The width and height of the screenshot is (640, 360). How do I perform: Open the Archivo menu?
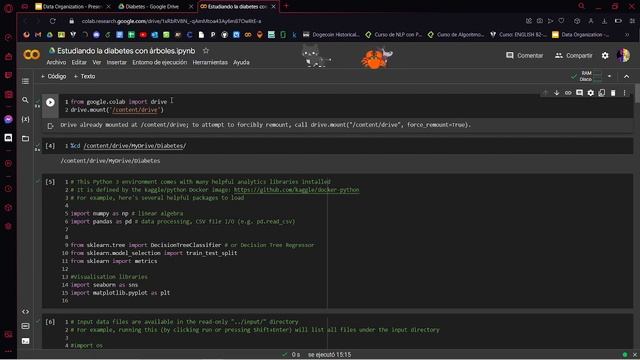point(56,62)
